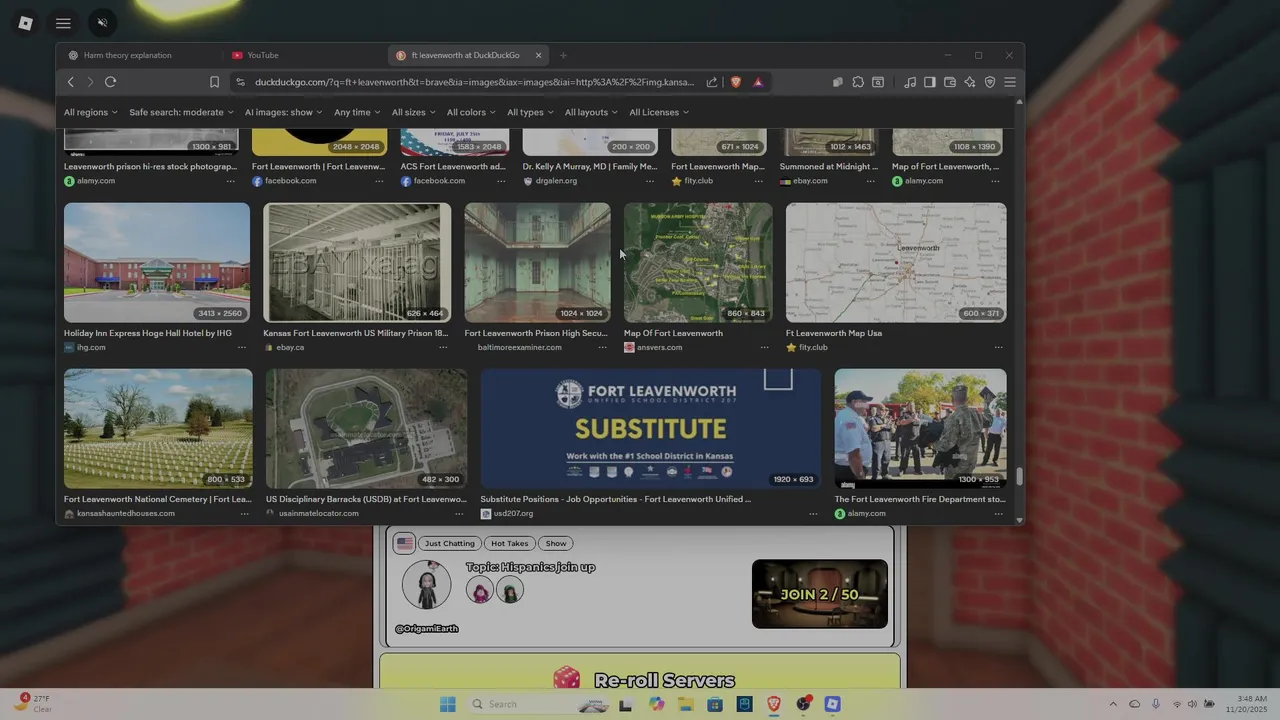
Task: Open the Brave Wallet icon
Action: (x=950, y=82)
